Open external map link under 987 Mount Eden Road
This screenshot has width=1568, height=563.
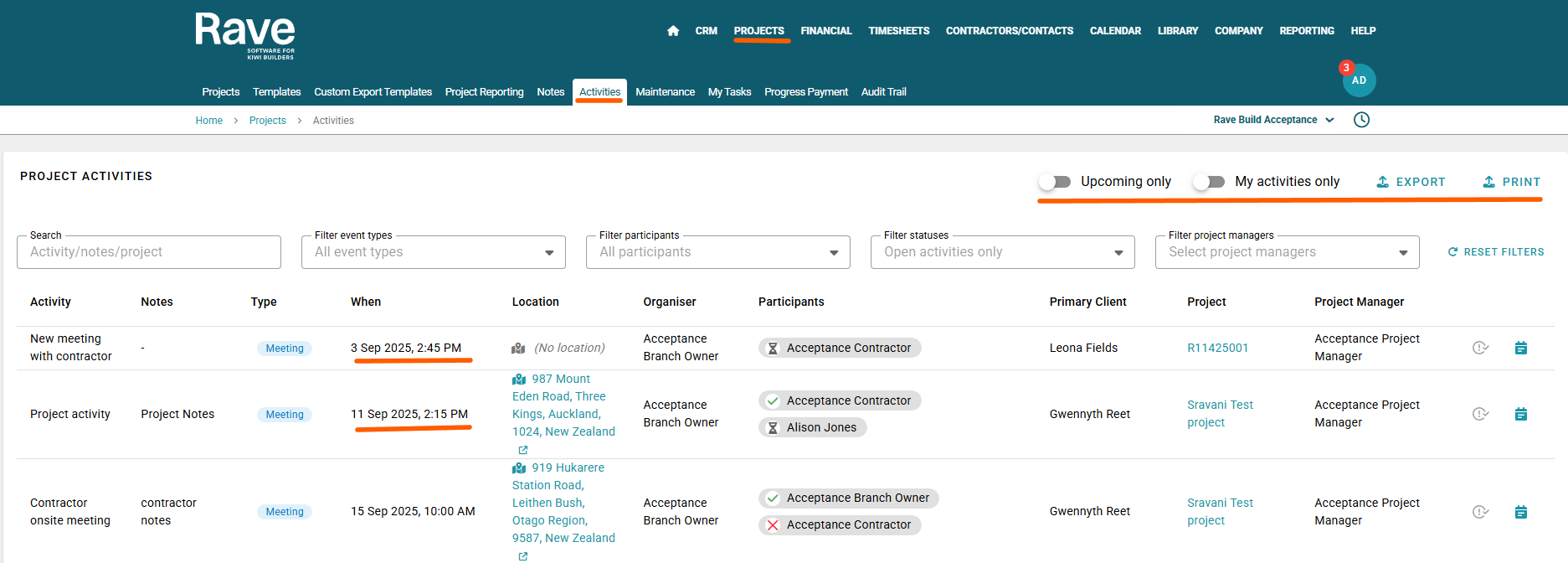[523, 450]
